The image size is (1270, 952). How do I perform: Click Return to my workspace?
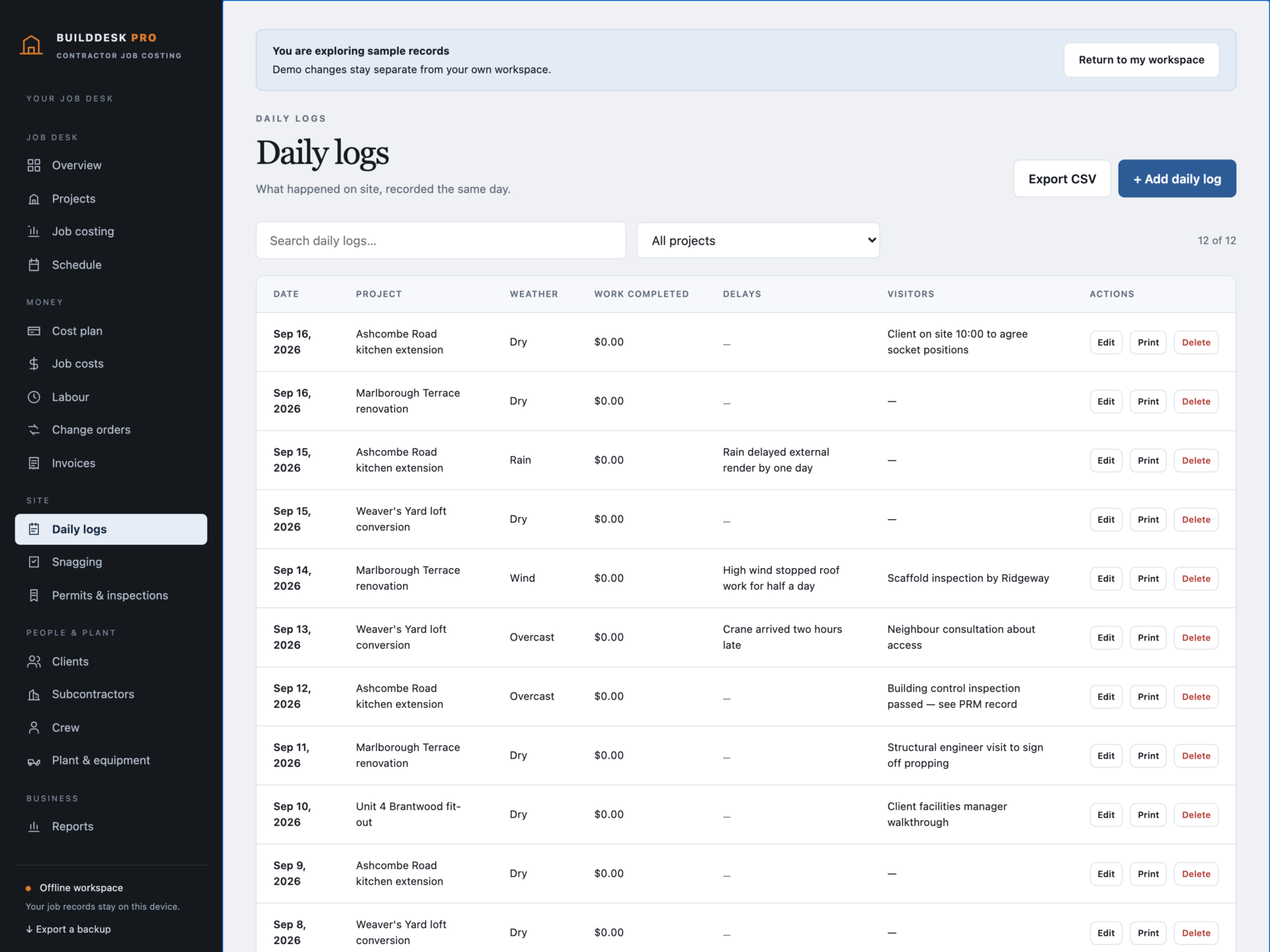(1141, 59)
